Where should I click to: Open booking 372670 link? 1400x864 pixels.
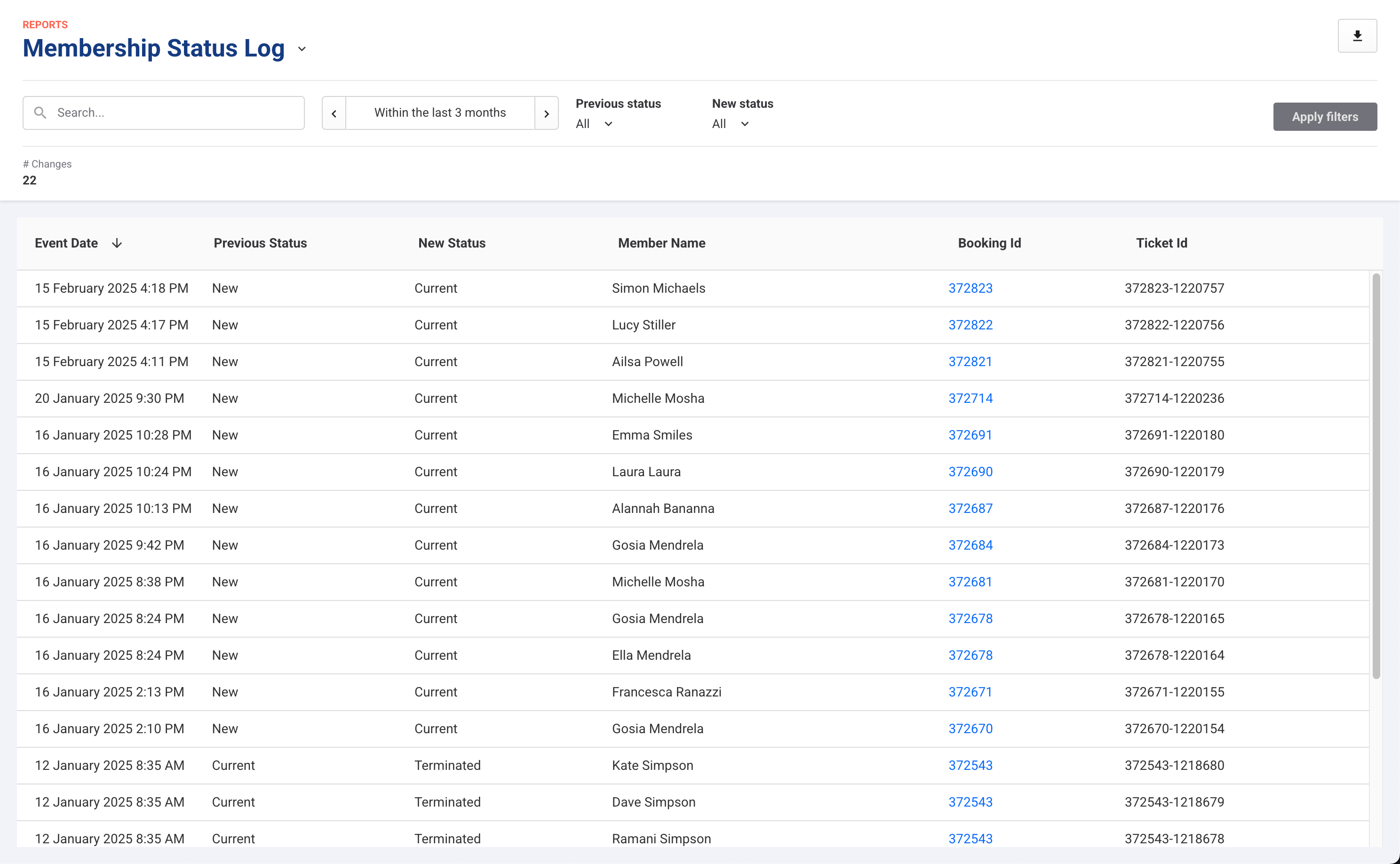pyautogui.click(x=970, y=728)
